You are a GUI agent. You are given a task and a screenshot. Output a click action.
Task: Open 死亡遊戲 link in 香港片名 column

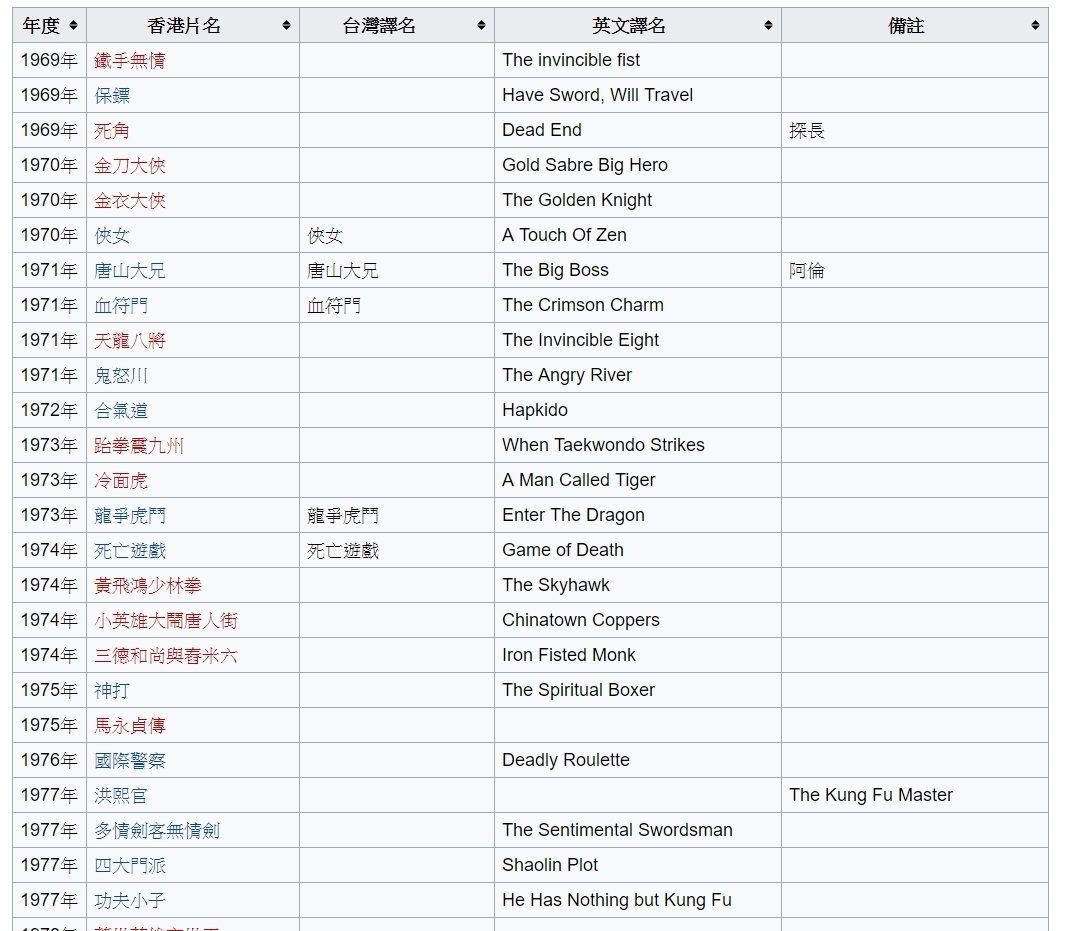(130, 551)
